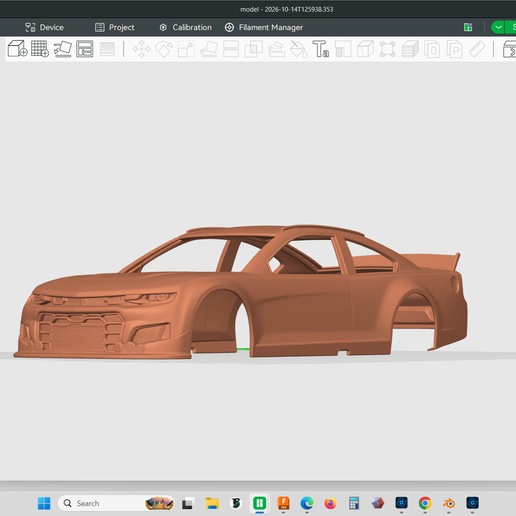Click the Add plate grid icon
516x516 pixels.
40,49
